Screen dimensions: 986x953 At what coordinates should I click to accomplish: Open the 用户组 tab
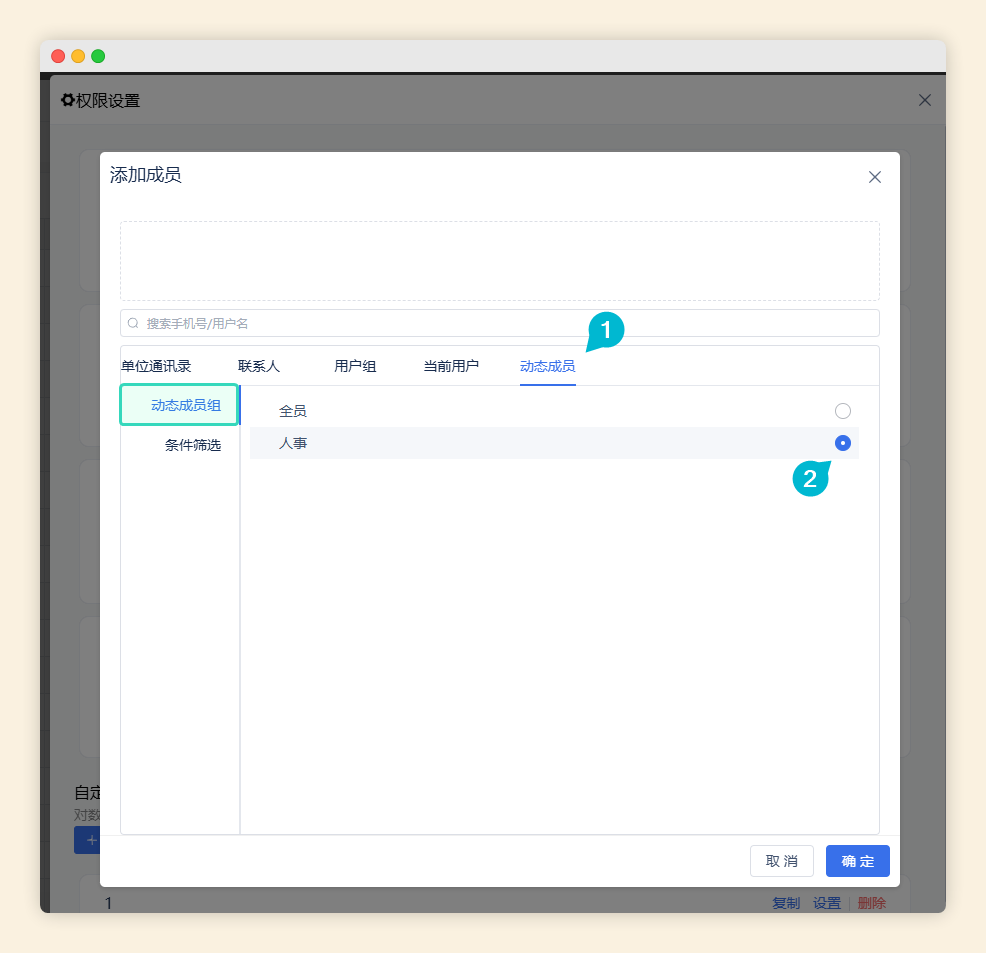[x=355, y=366]
